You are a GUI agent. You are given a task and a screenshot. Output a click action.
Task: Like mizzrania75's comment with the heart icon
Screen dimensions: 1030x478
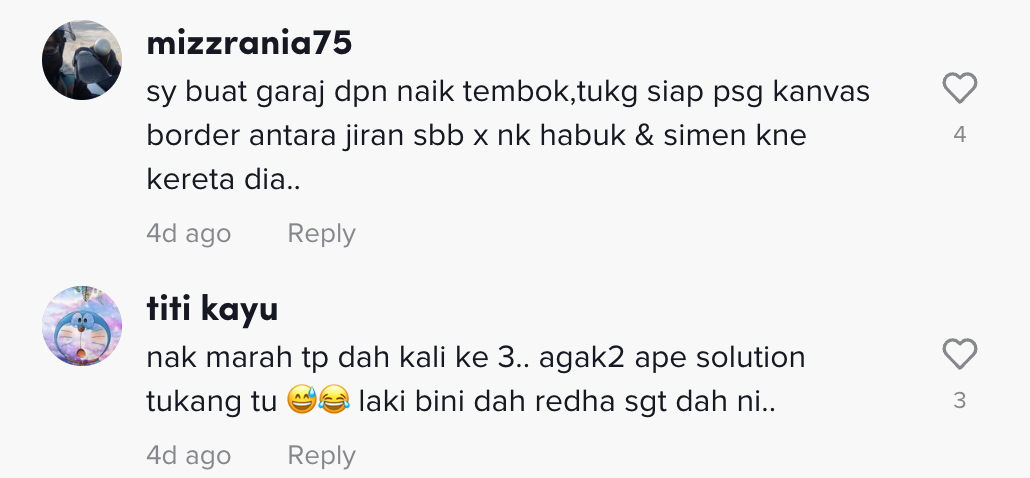pyautogui.click(x=960, y=89)
